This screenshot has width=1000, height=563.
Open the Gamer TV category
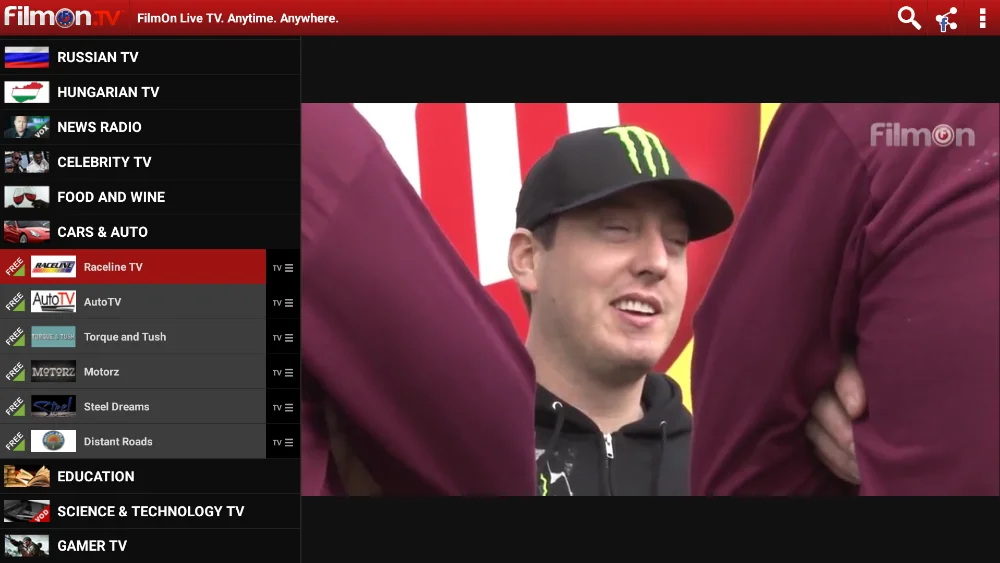pyautogui.click(x=150, y=546)
